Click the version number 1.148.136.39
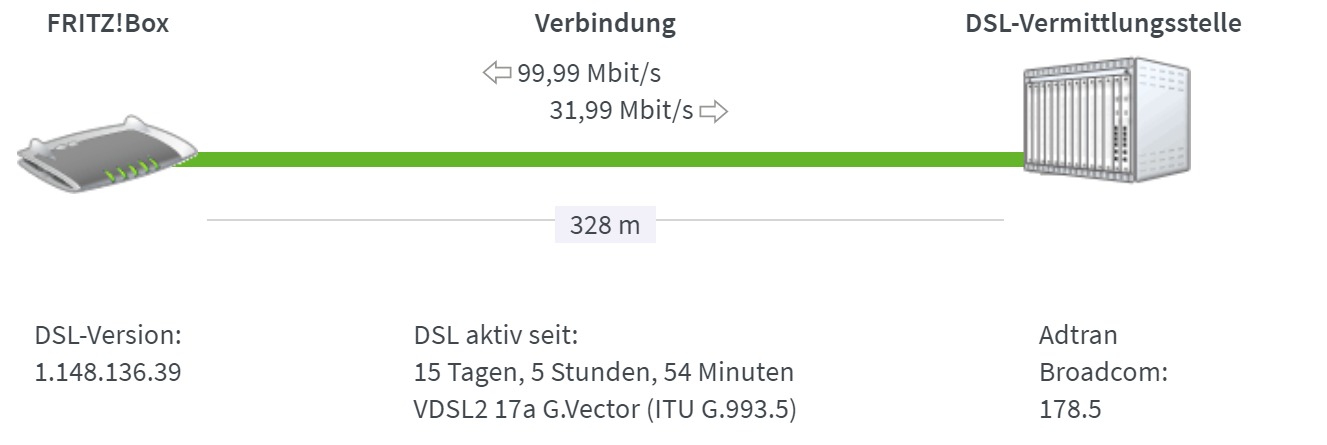The image size is (1327, 445). coord(108,373)
